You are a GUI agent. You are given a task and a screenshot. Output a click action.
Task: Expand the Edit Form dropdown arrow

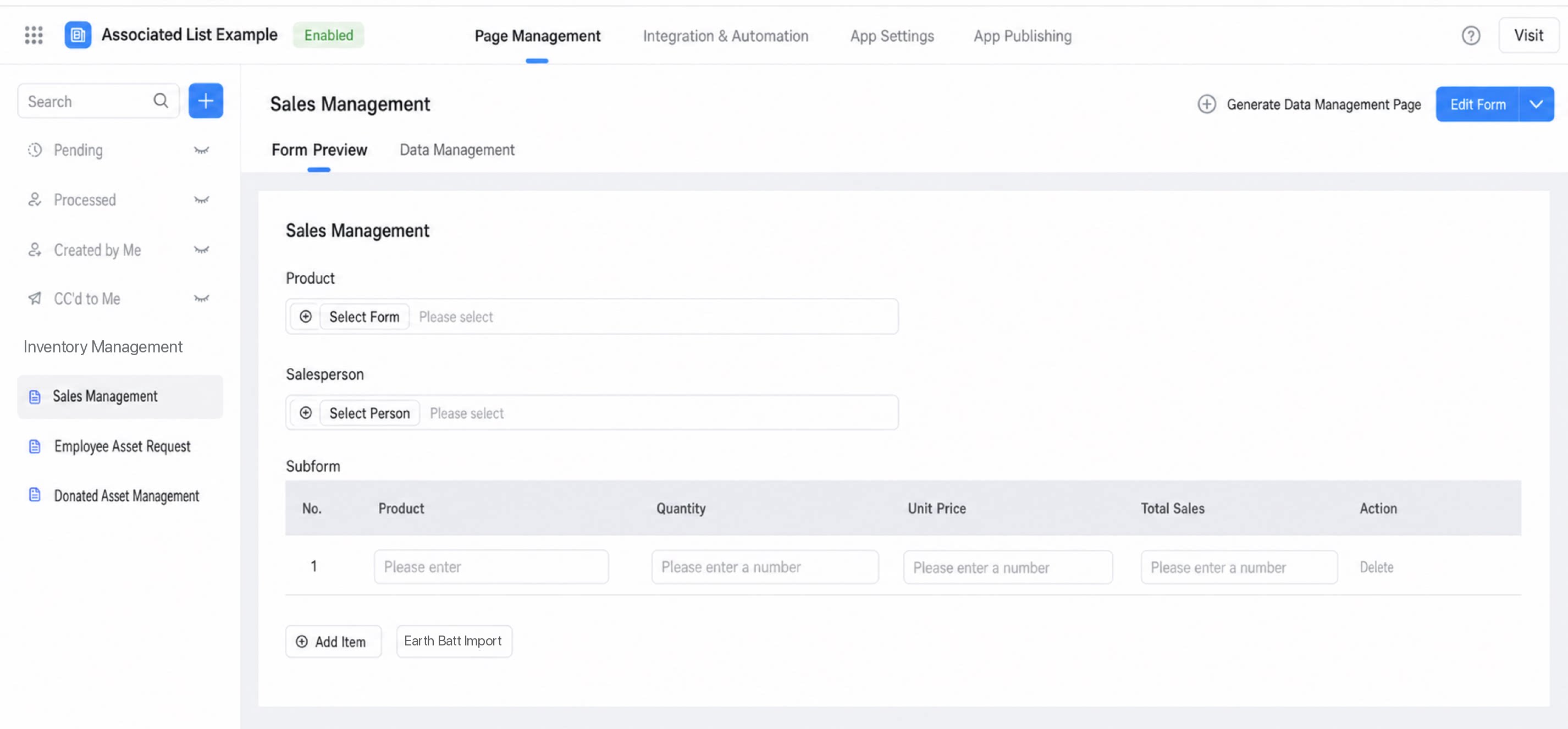point(1536,104)
